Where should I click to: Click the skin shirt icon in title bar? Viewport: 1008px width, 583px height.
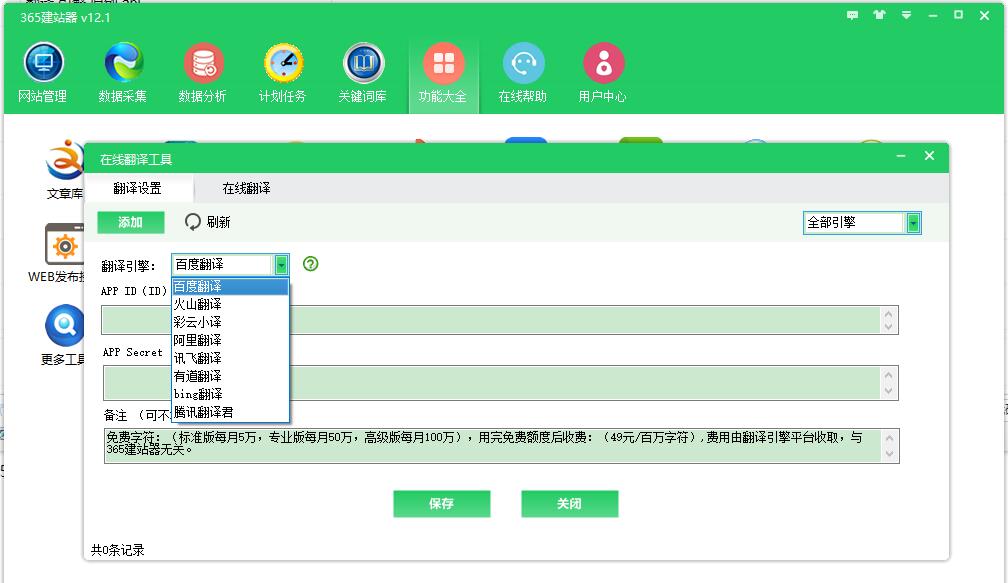[879, 15]
